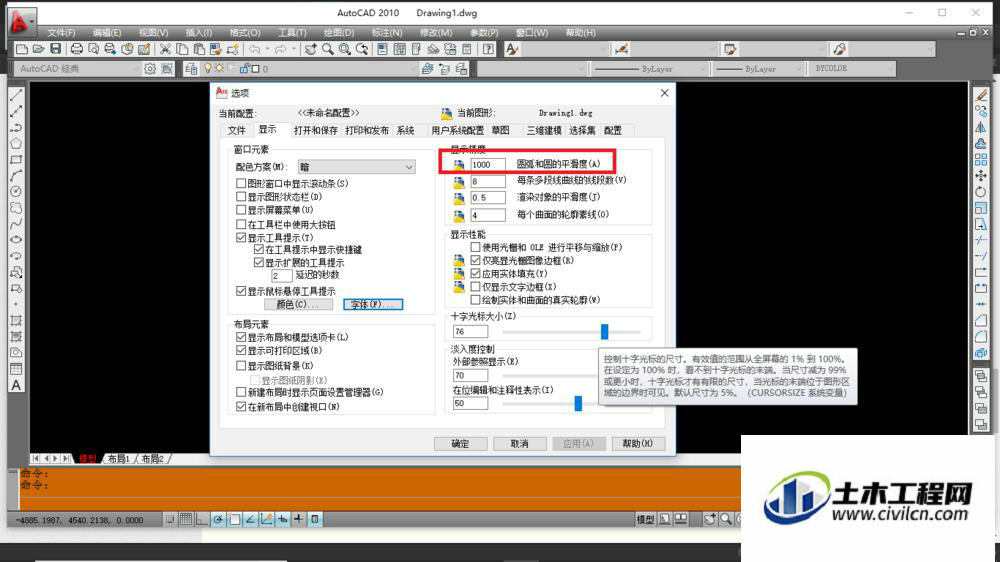
Task: Select the Multiline Text A tool
Action: [16, 385]
